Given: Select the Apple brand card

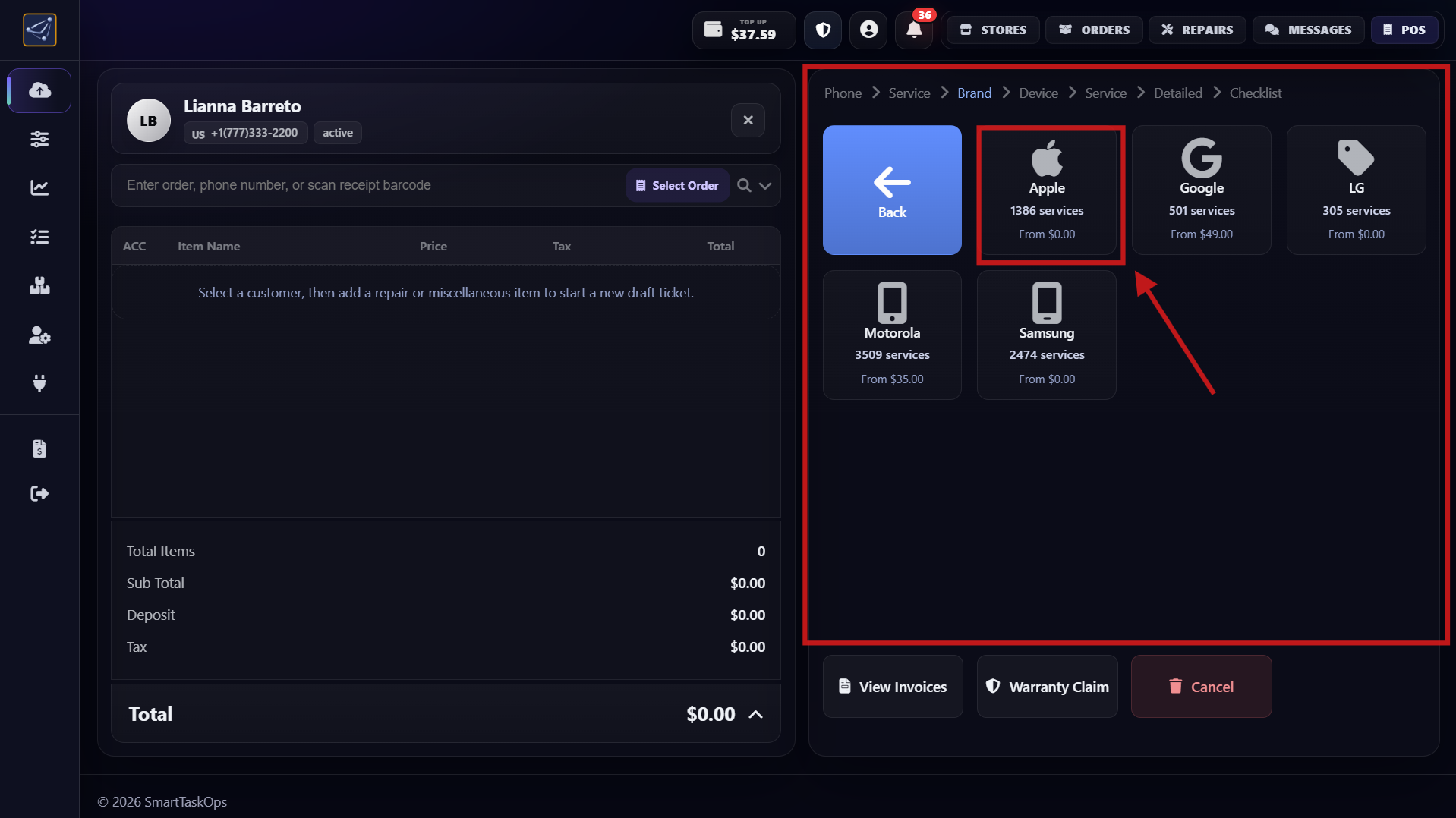Looking at the screenshot, I should 1047,190.
